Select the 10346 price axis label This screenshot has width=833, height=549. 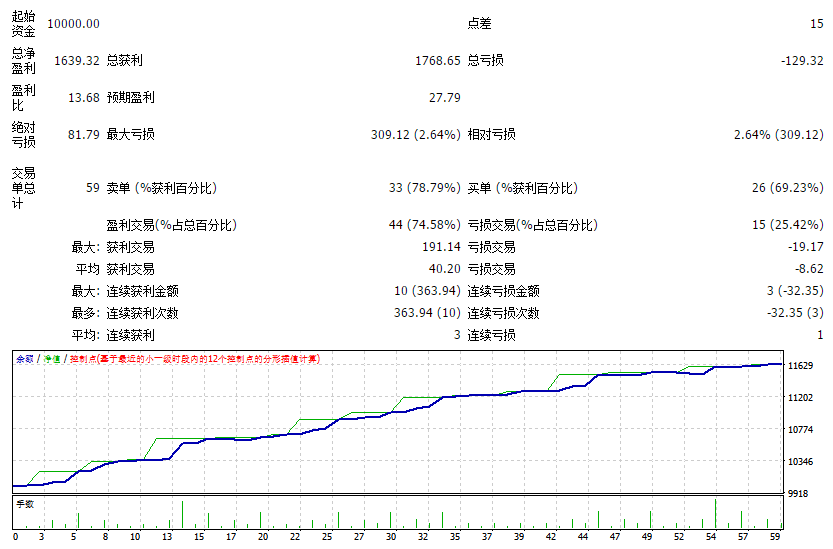[801, 461]
